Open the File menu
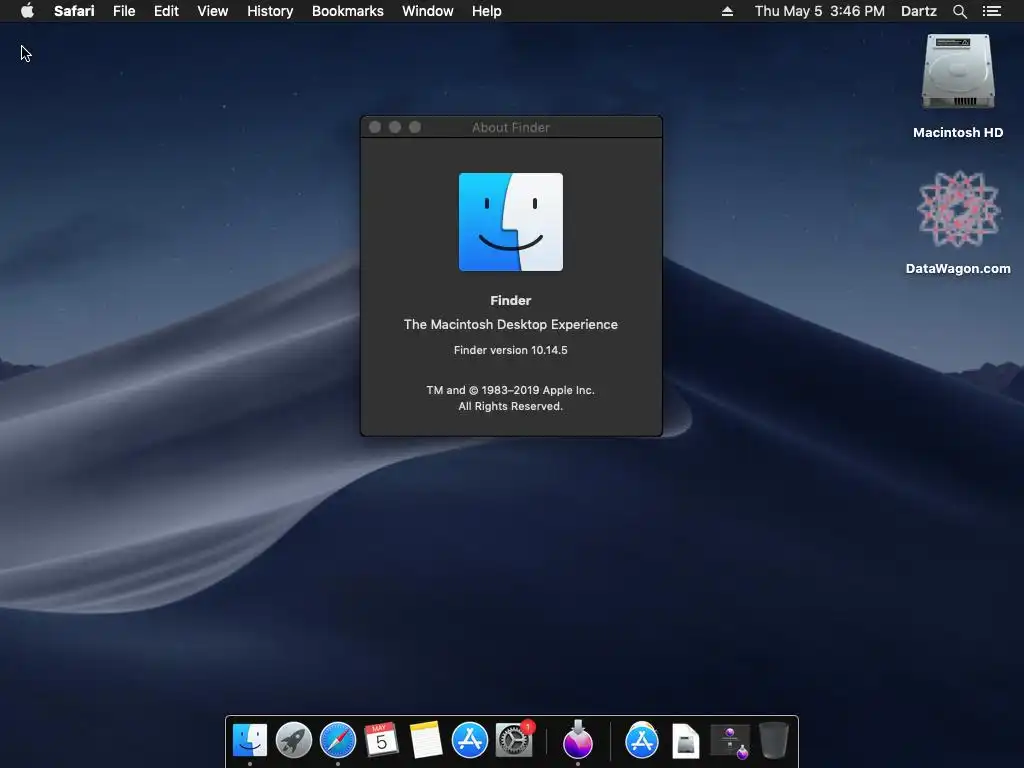This screenshot has width=1024, height=768. [124, 11]
